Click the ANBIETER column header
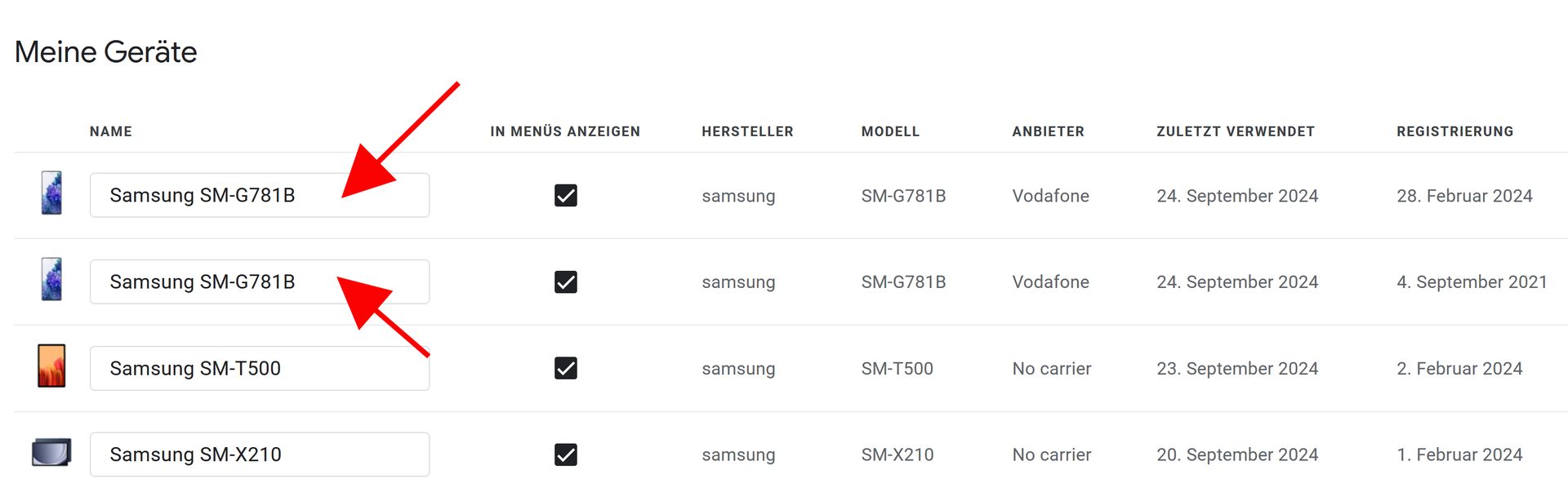The height and width of the screenshot is (492, 1568). pos(1048,131)
